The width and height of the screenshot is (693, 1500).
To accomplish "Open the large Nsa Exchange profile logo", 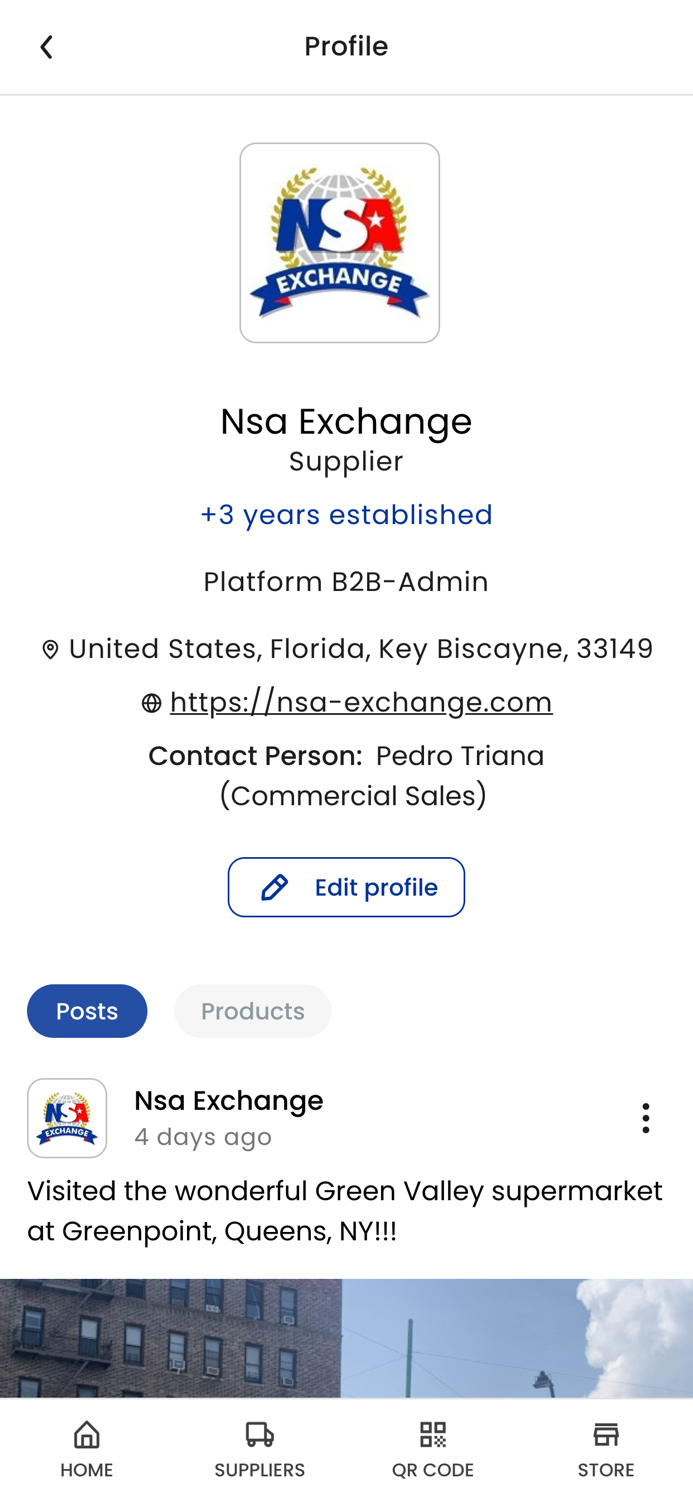I will pos(339,241).
